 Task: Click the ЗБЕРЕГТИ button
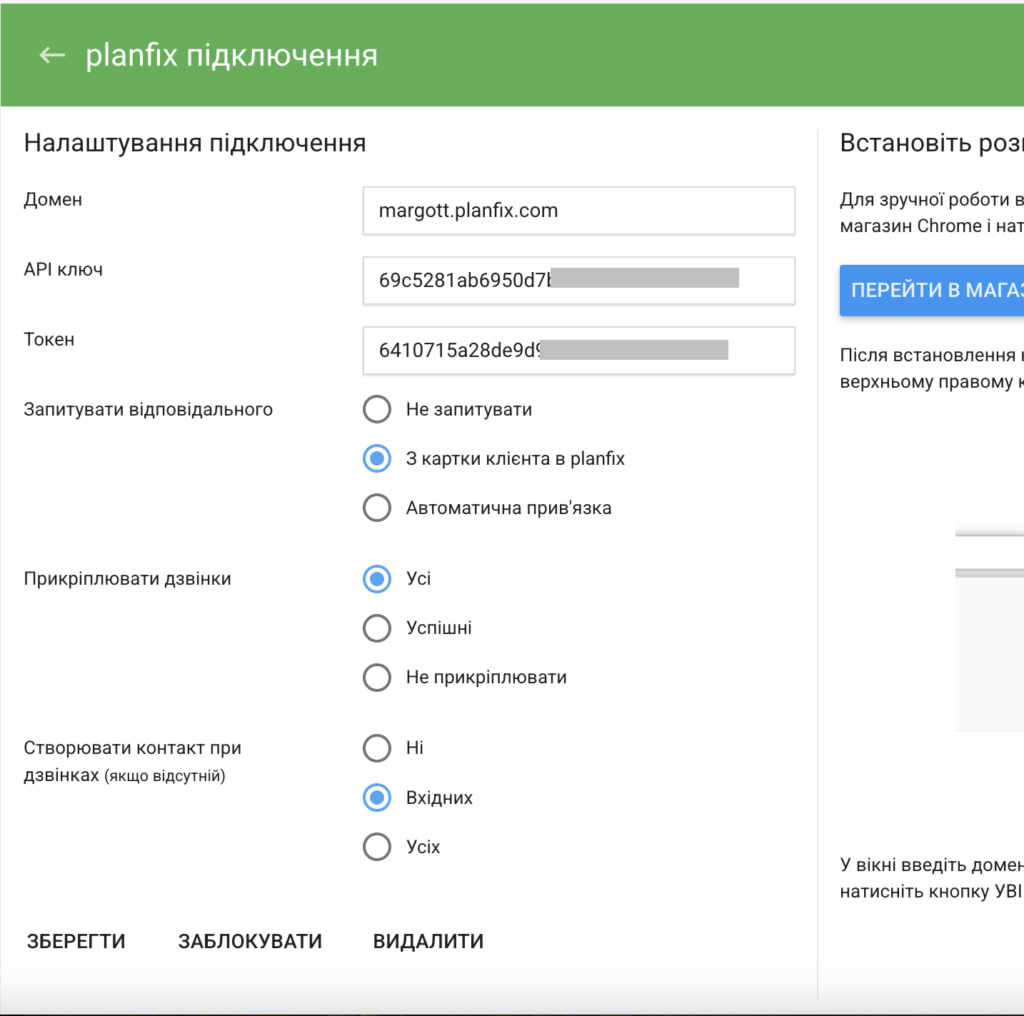coord(76,941)
